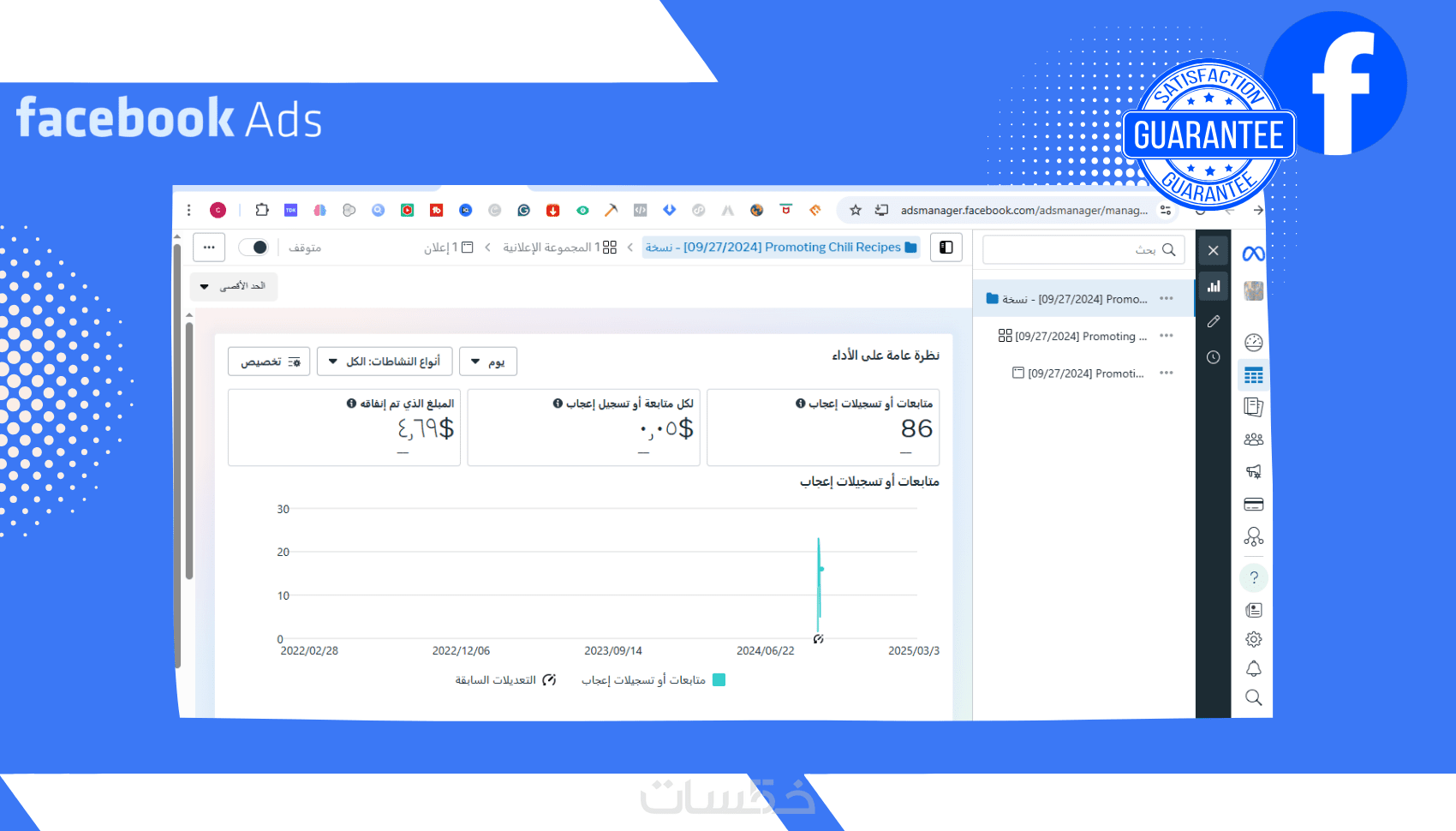This screenshot has width=1456, height=831.
Task: Click the edit marker on the chart axis
Action: coord(819,639)
